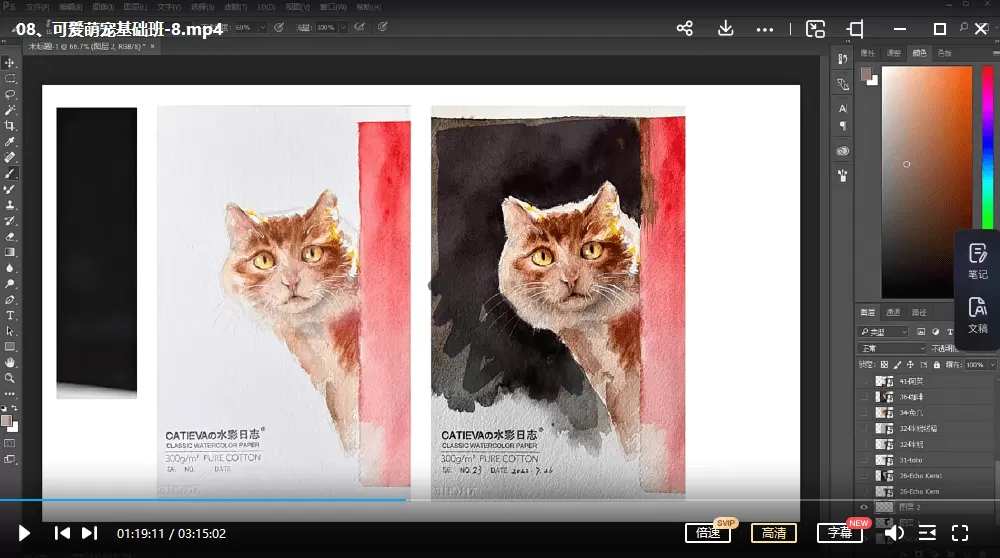Enter fullscreen video mode
1000x558 pixels.
click(960, 533)
